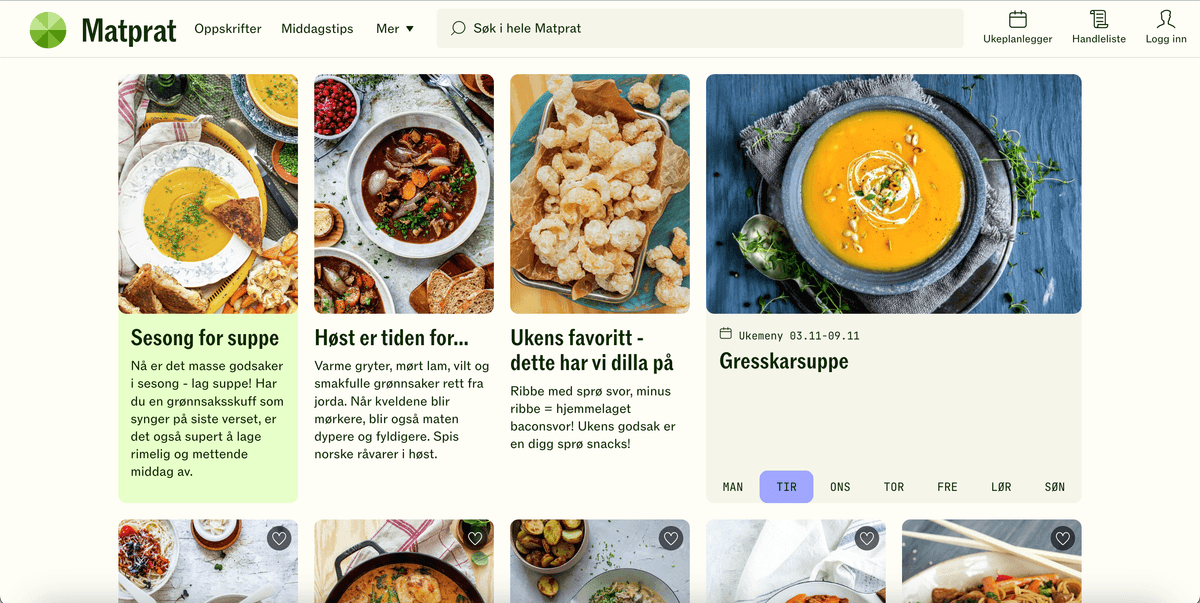
Task: Open the Handleliste shopping list icon
Action: point(1099,19)
